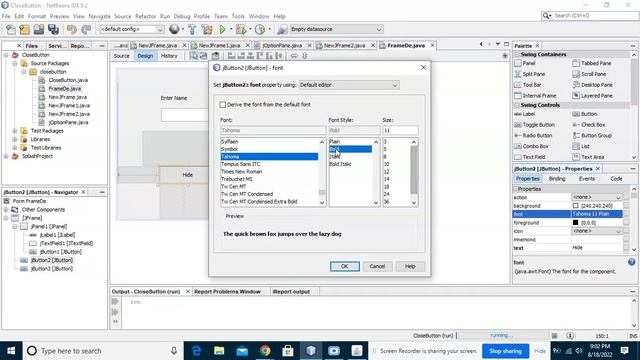640x360 pixels.
Task: Click the Label control in Palette
Action: click(x=524, y=114)
